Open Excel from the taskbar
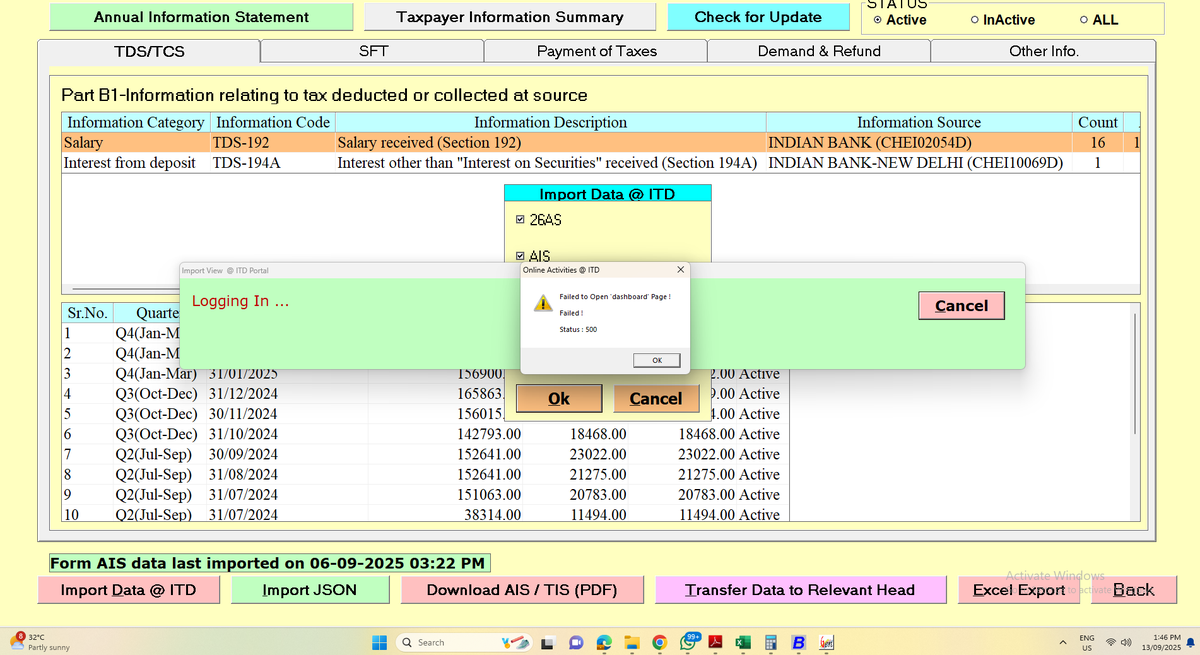 (744, 642)
